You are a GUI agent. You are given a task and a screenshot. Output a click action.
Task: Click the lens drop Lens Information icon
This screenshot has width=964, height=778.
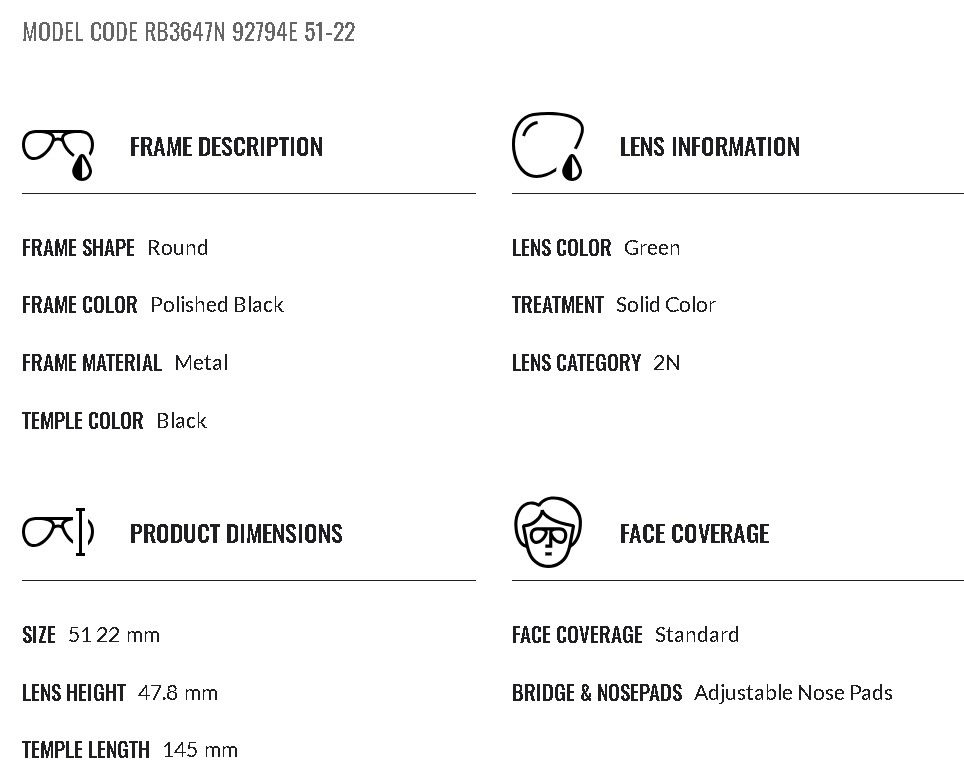[548, 147]
